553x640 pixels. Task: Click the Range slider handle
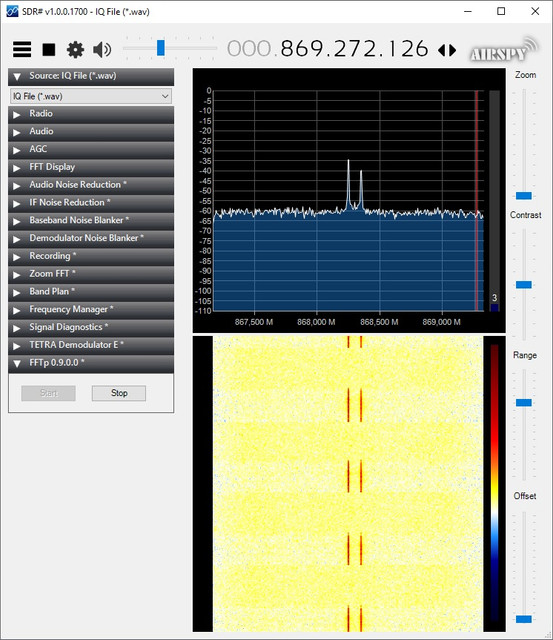(524, 403)
